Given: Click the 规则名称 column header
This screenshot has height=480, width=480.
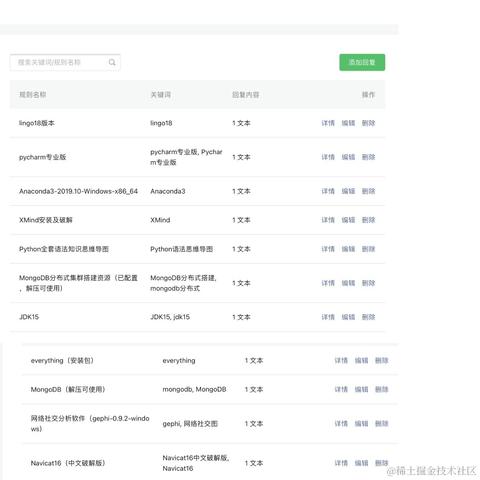Looking at the screenshot, I should (33, 95).
